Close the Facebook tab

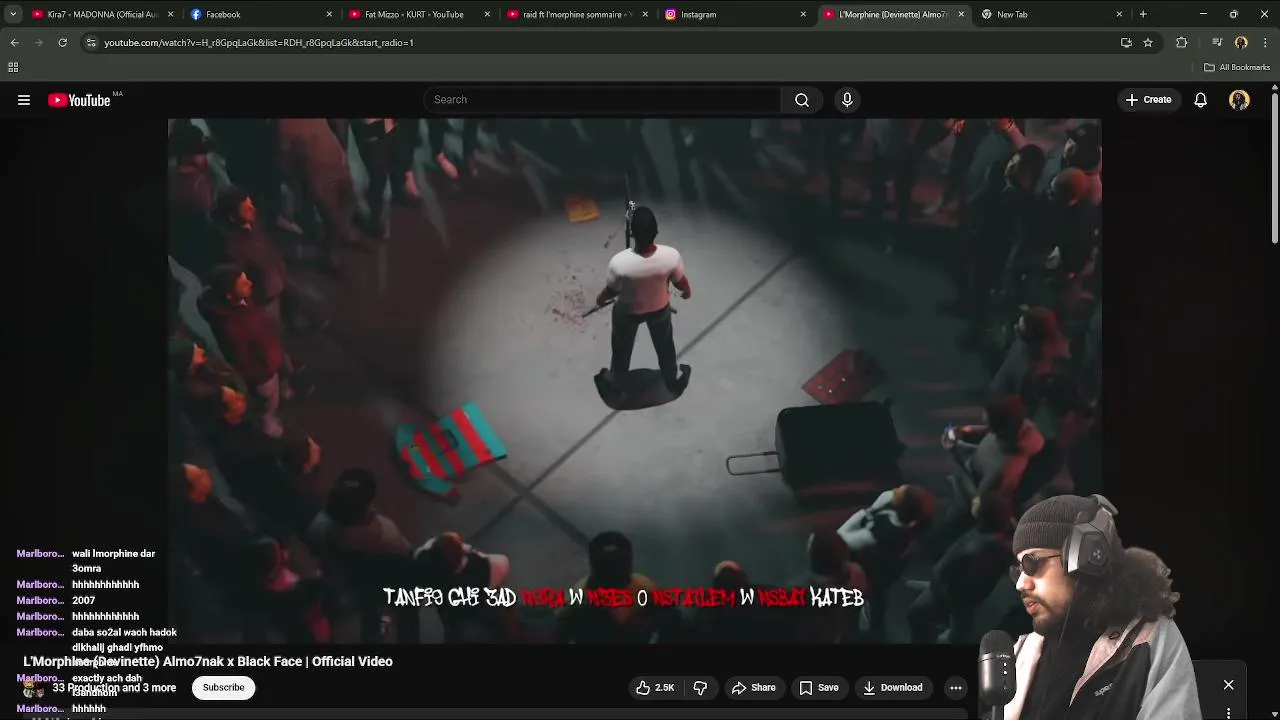pos(329,14)
